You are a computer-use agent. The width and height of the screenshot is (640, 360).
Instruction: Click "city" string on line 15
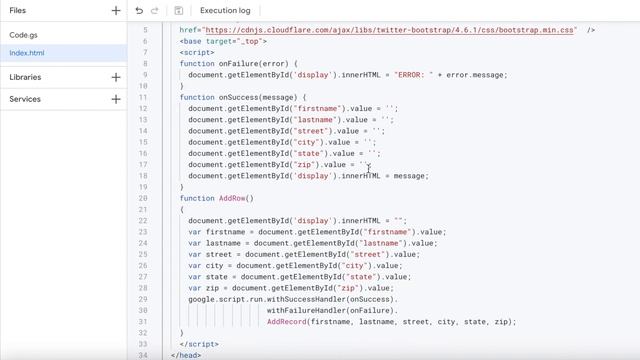coord(306,142)
